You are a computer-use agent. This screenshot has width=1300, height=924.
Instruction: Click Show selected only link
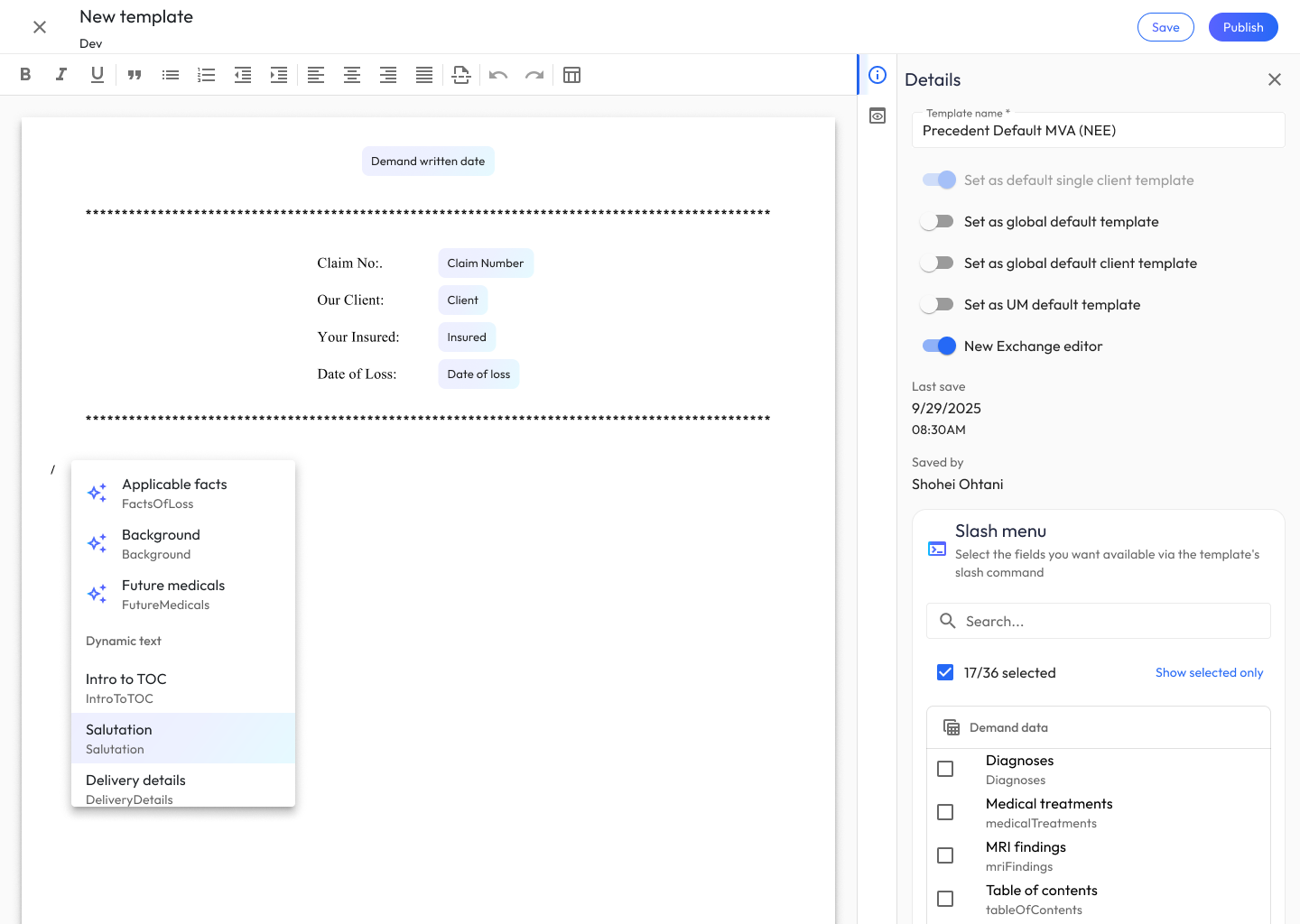(1209, 673)
